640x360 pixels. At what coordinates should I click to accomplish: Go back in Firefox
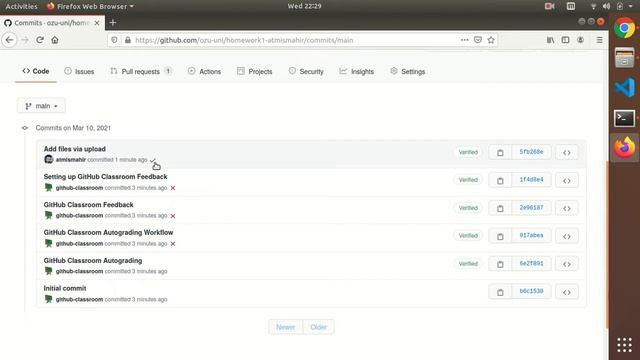(9, 40)
